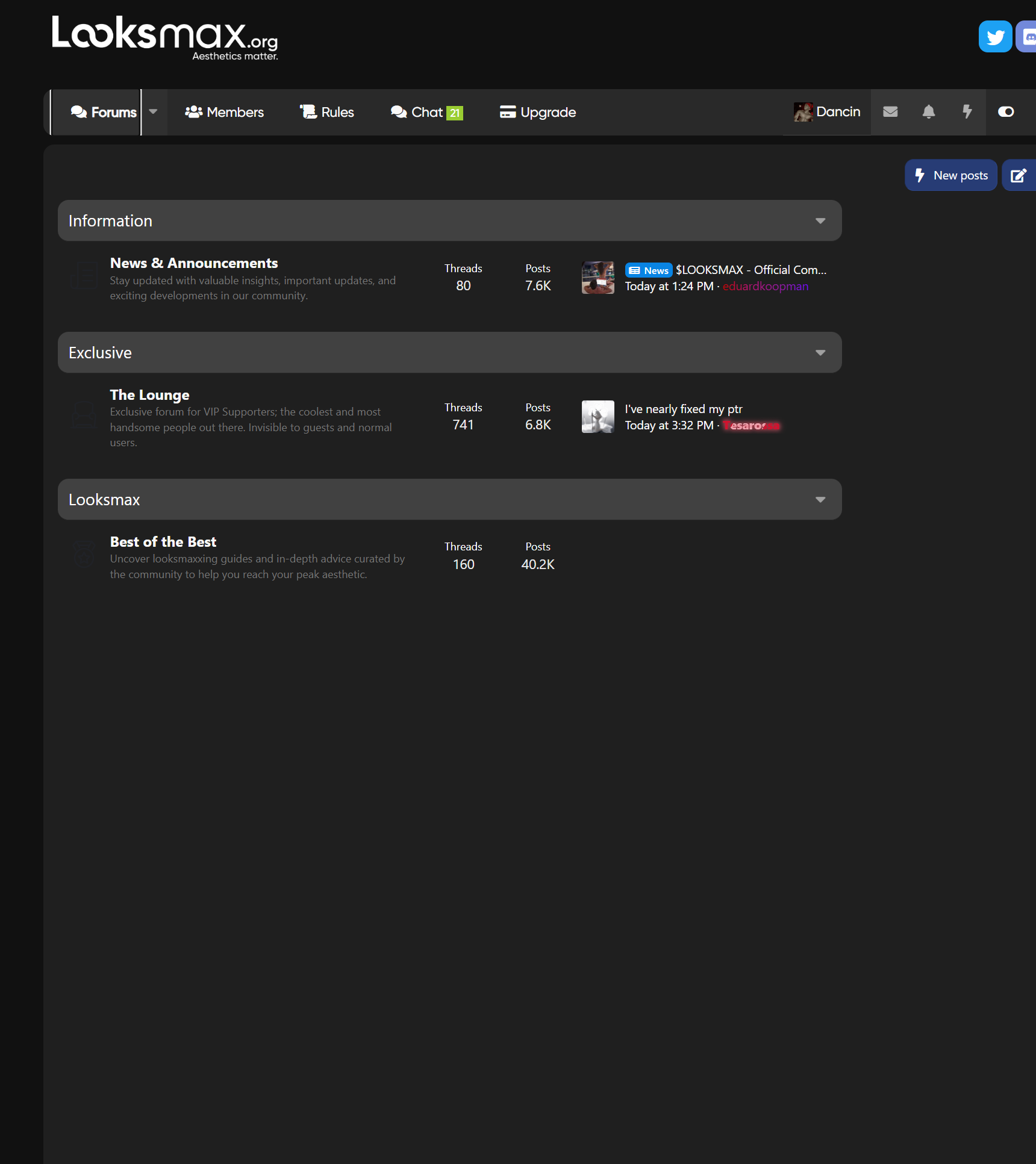Open the News & Announcements forum
The width and height of the screenshot is (1036, 1164).
click(x=193, y=263)
